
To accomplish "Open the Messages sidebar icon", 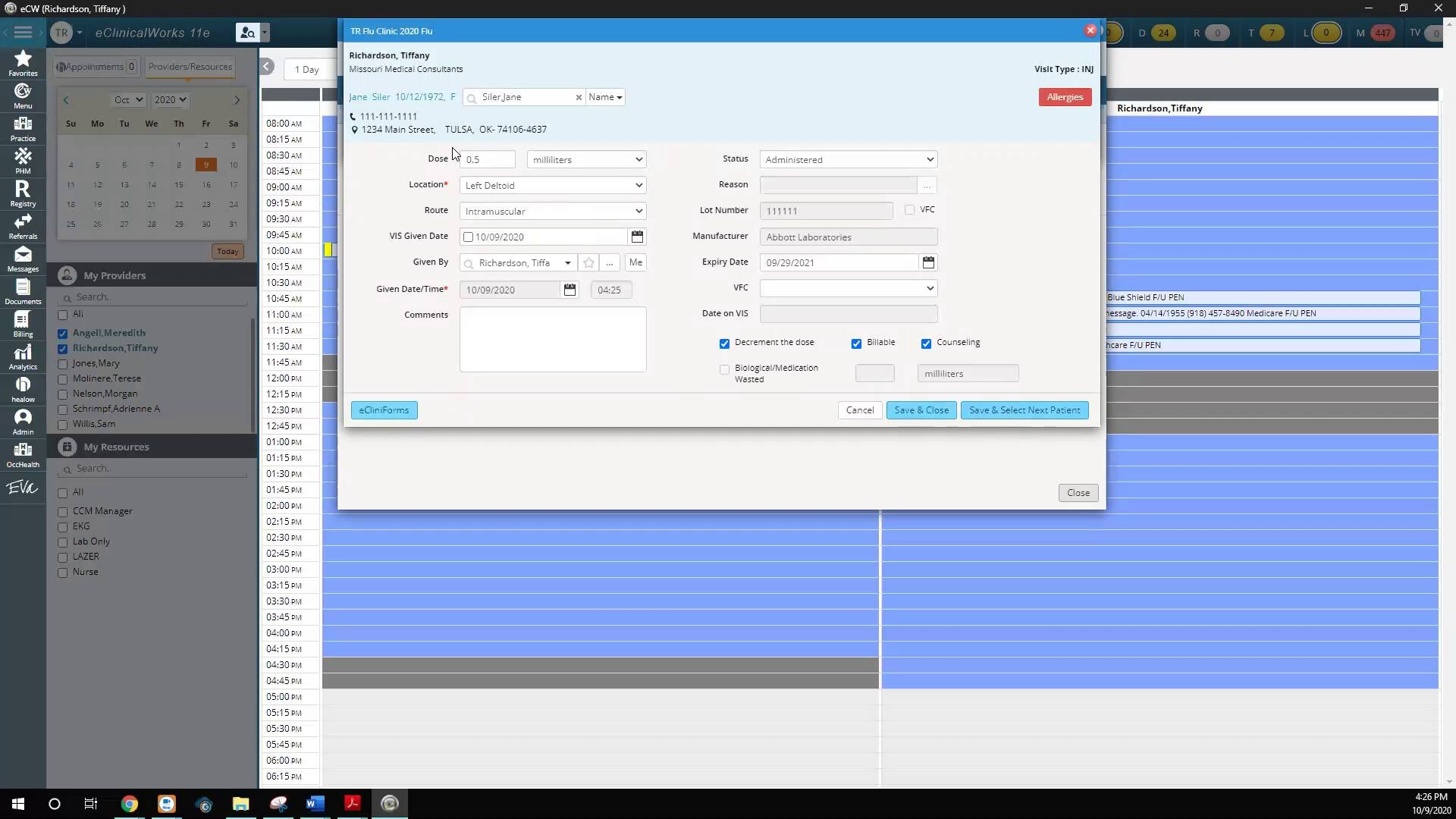I will point(23,259).
